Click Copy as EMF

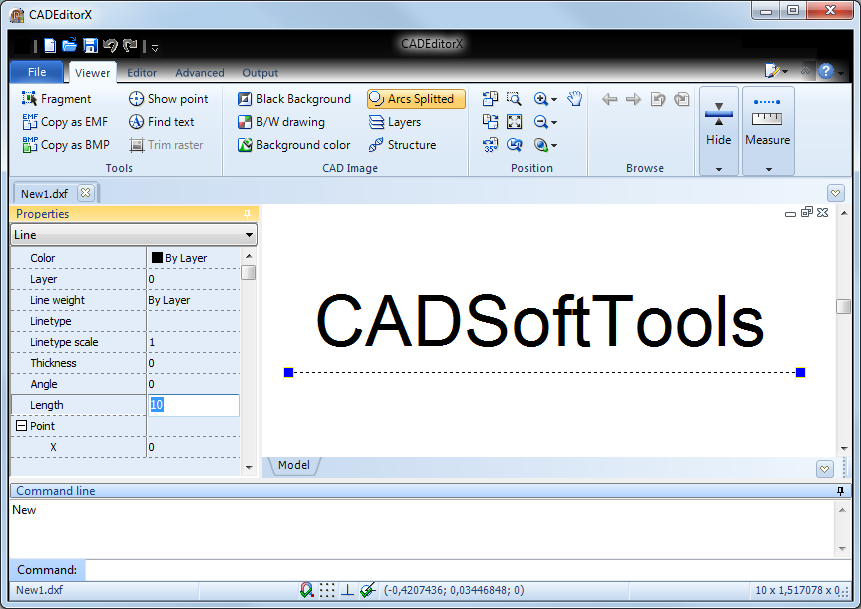point(65,122)
